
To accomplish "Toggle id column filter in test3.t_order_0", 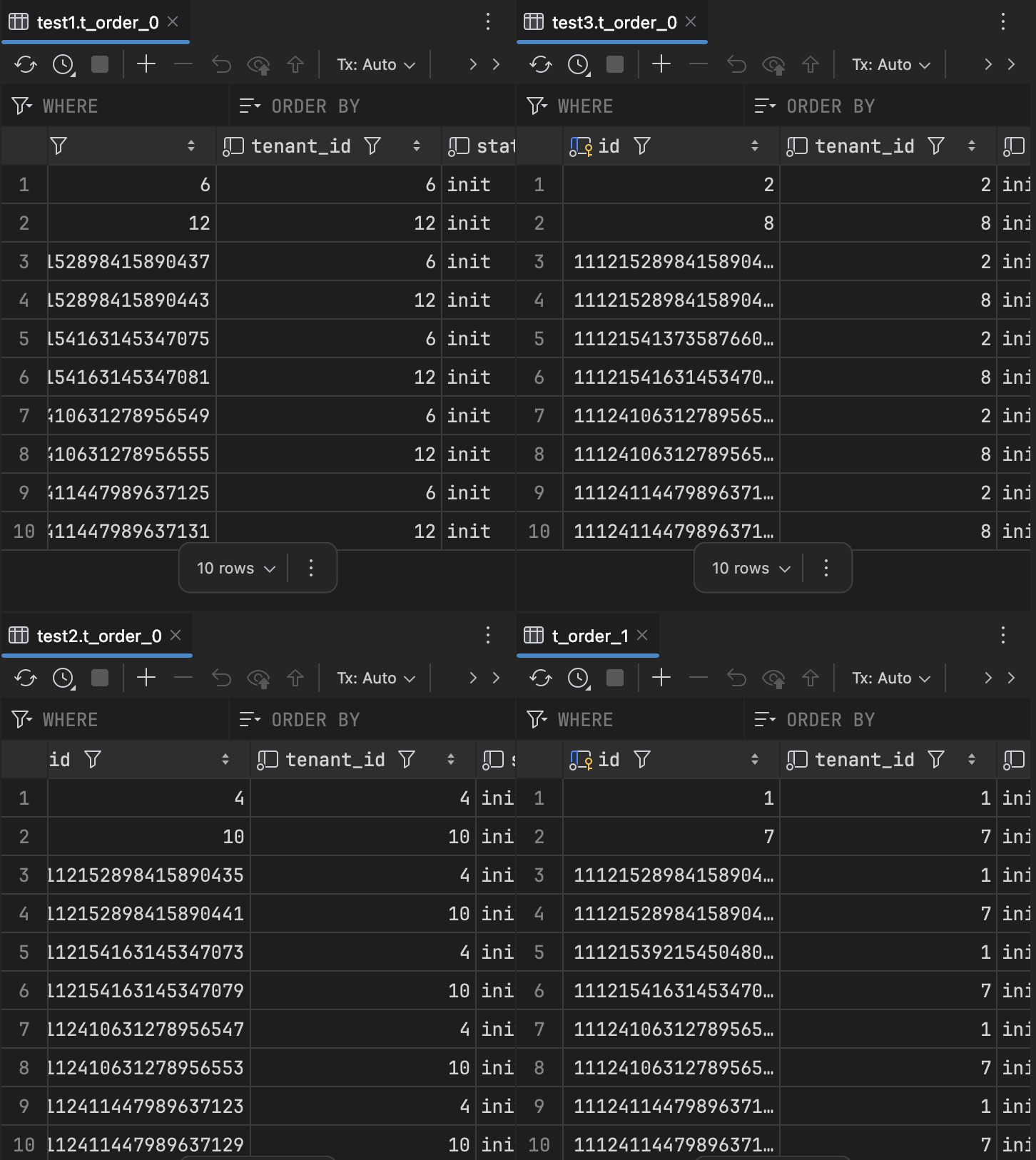I will [642, 146].
